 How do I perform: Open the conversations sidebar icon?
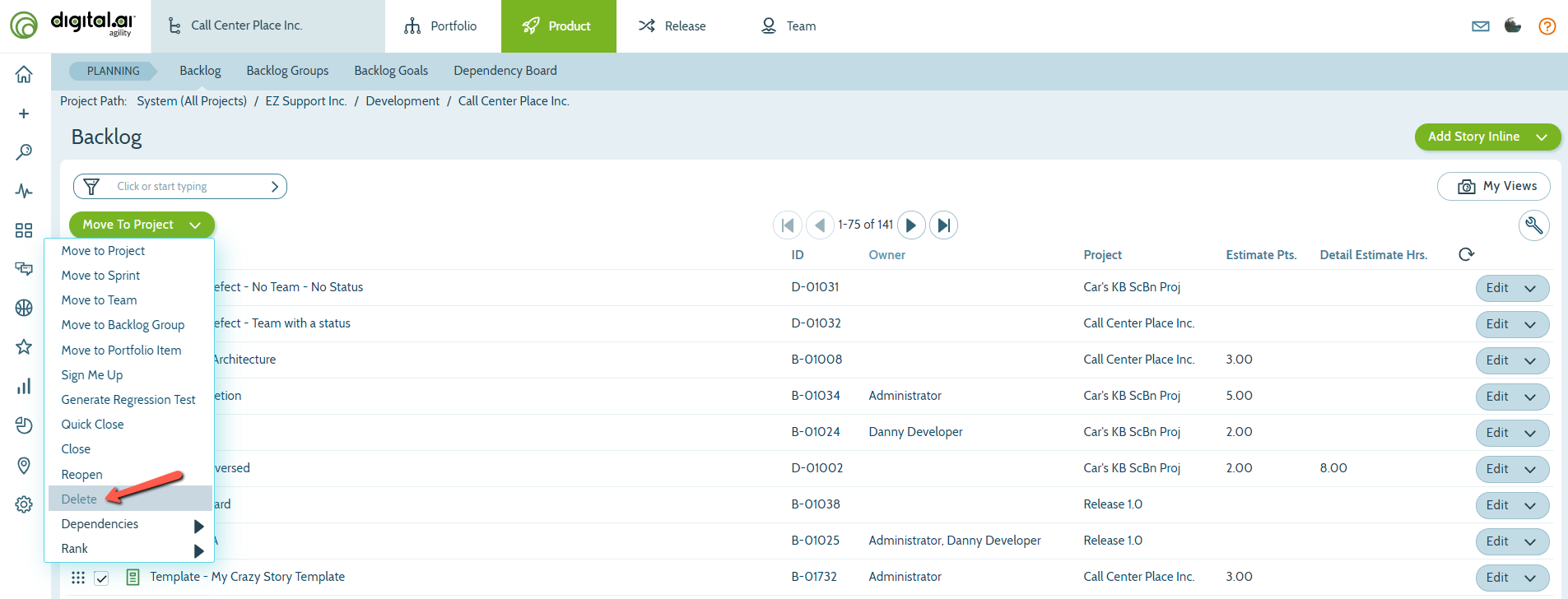24,269
